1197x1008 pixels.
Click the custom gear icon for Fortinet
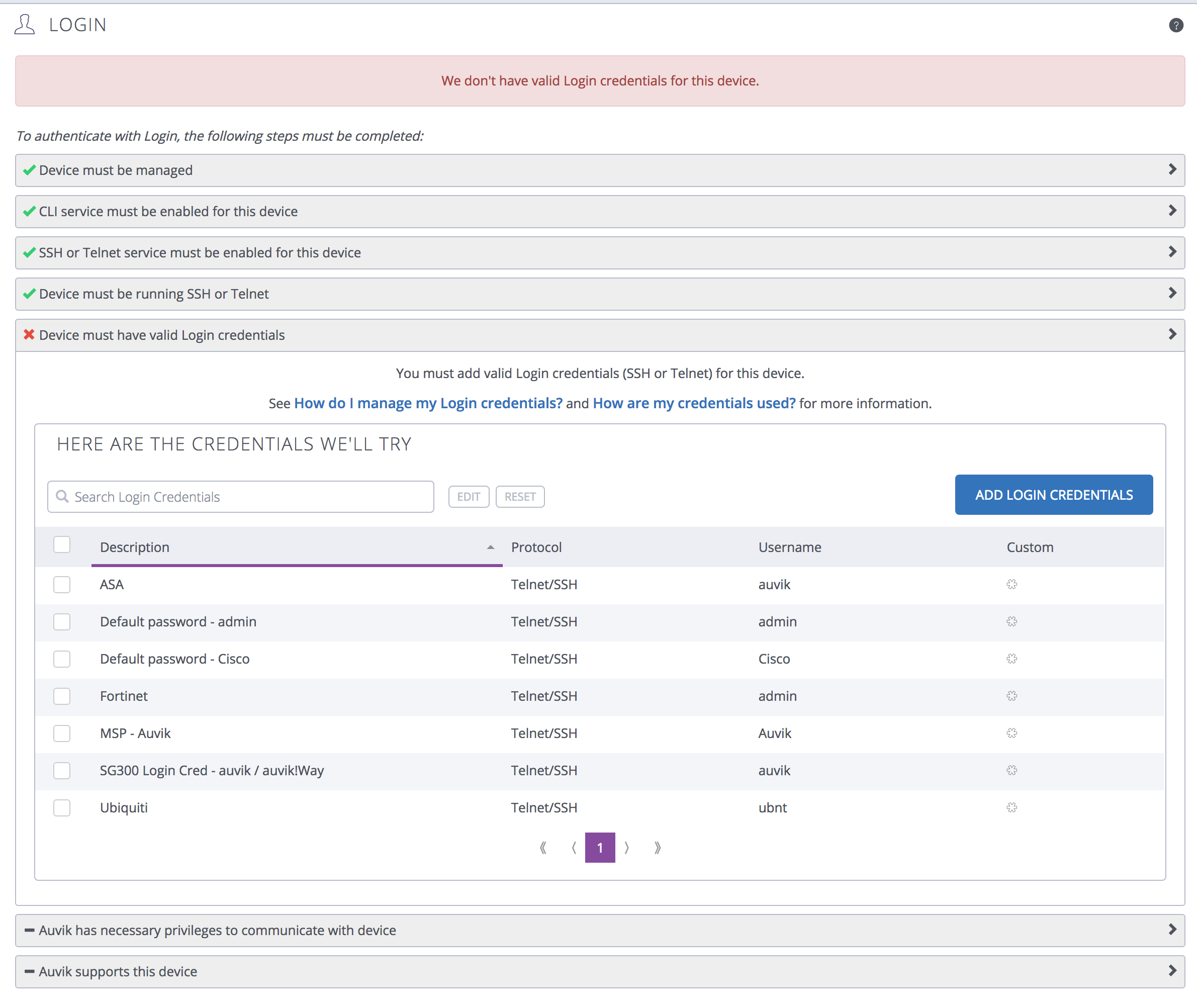[1012, 695]
